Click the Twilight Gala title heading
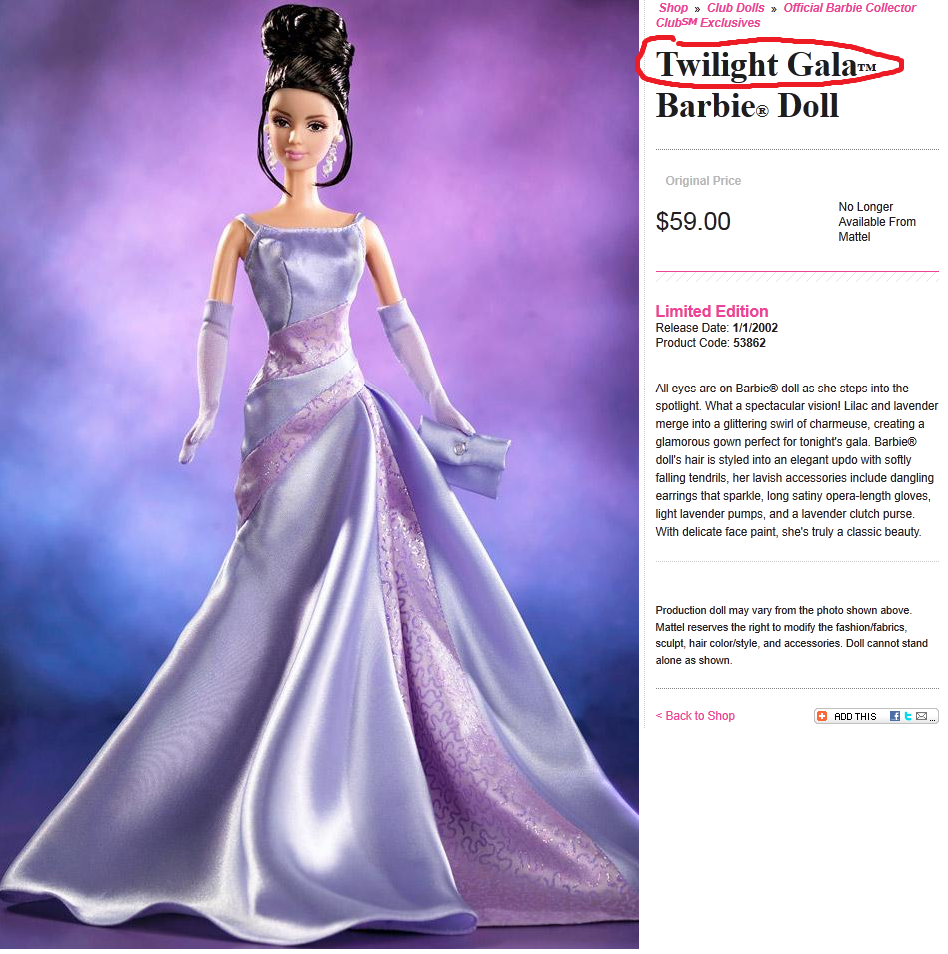Viewport: 948px width, 954px height. point(766,64)
